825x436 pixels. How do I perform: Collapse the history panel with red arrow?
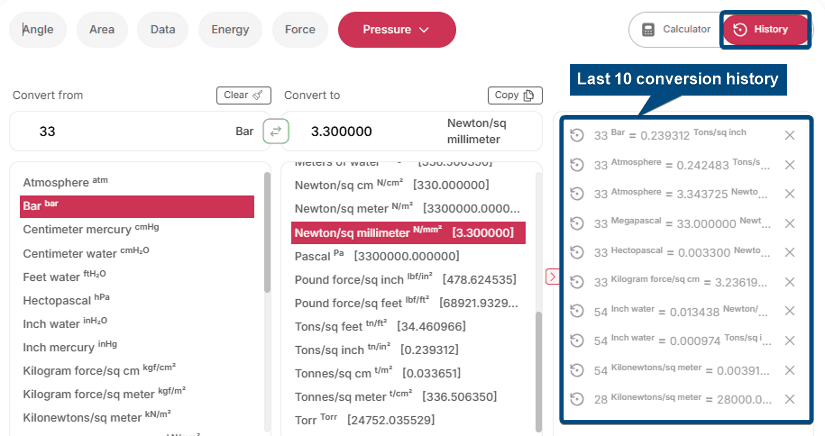[x=552, y=276]
